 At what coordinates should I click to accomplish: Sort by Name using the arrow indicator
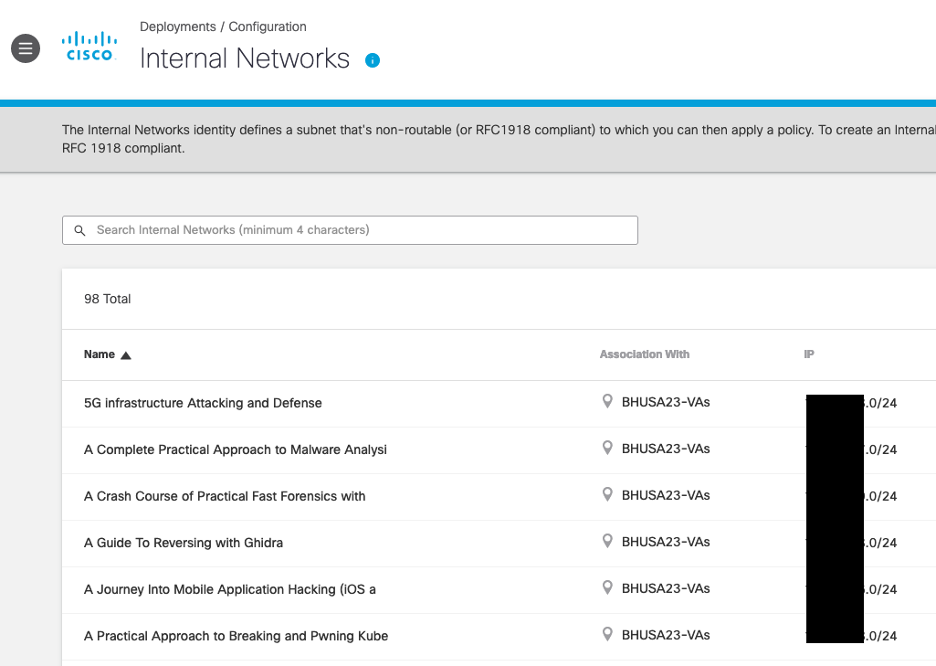[x=125, y=355]
